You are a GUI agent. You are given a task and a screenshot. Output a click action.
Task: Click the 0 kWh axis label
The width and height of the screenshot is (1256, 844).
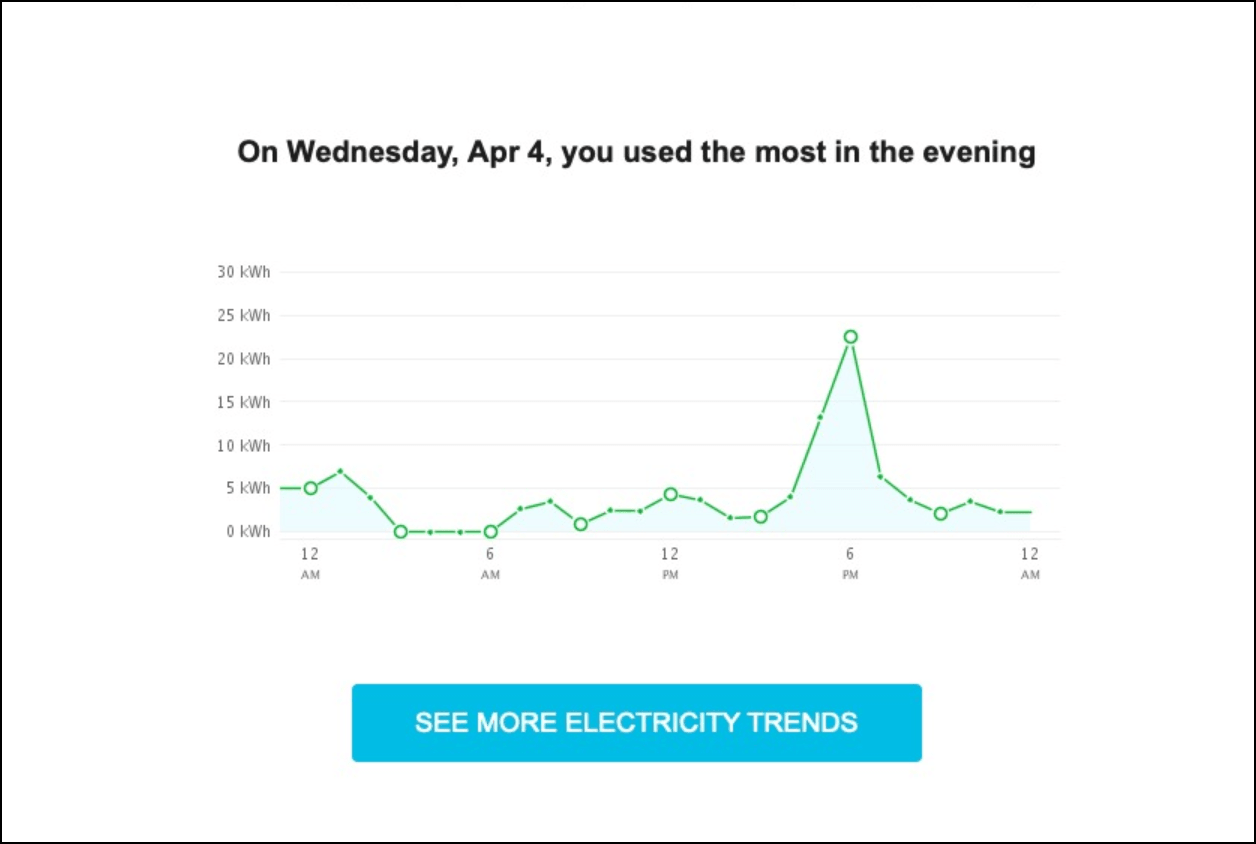pyautogui.click(x=246, y=531)
